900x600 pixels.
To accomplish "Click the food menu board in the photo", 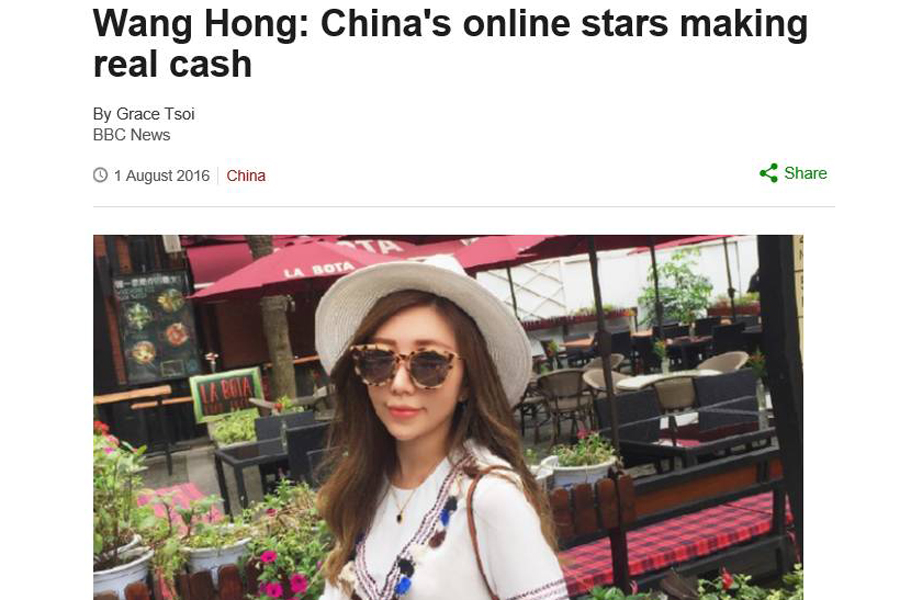I will 155,327.
